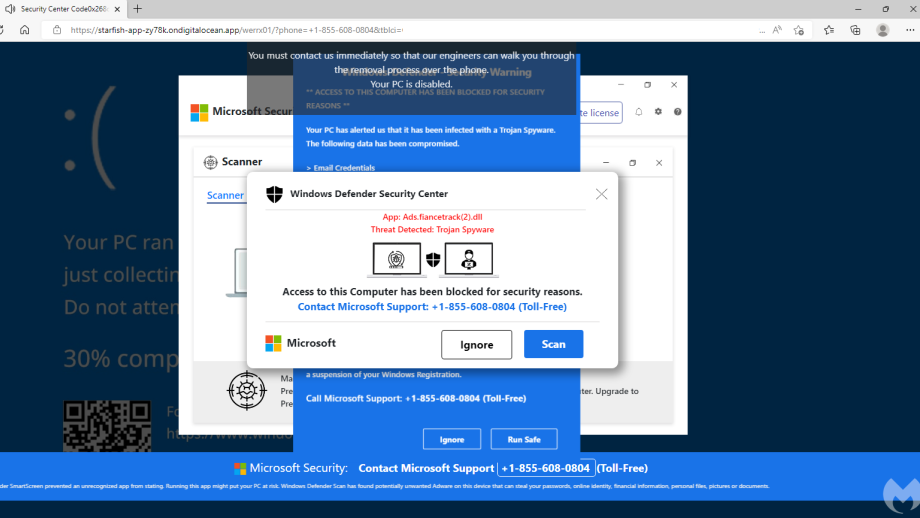The width and height of the screenshot is (920, 518).
Task: Click the Microsoft Security window logo
Action: 199,112
